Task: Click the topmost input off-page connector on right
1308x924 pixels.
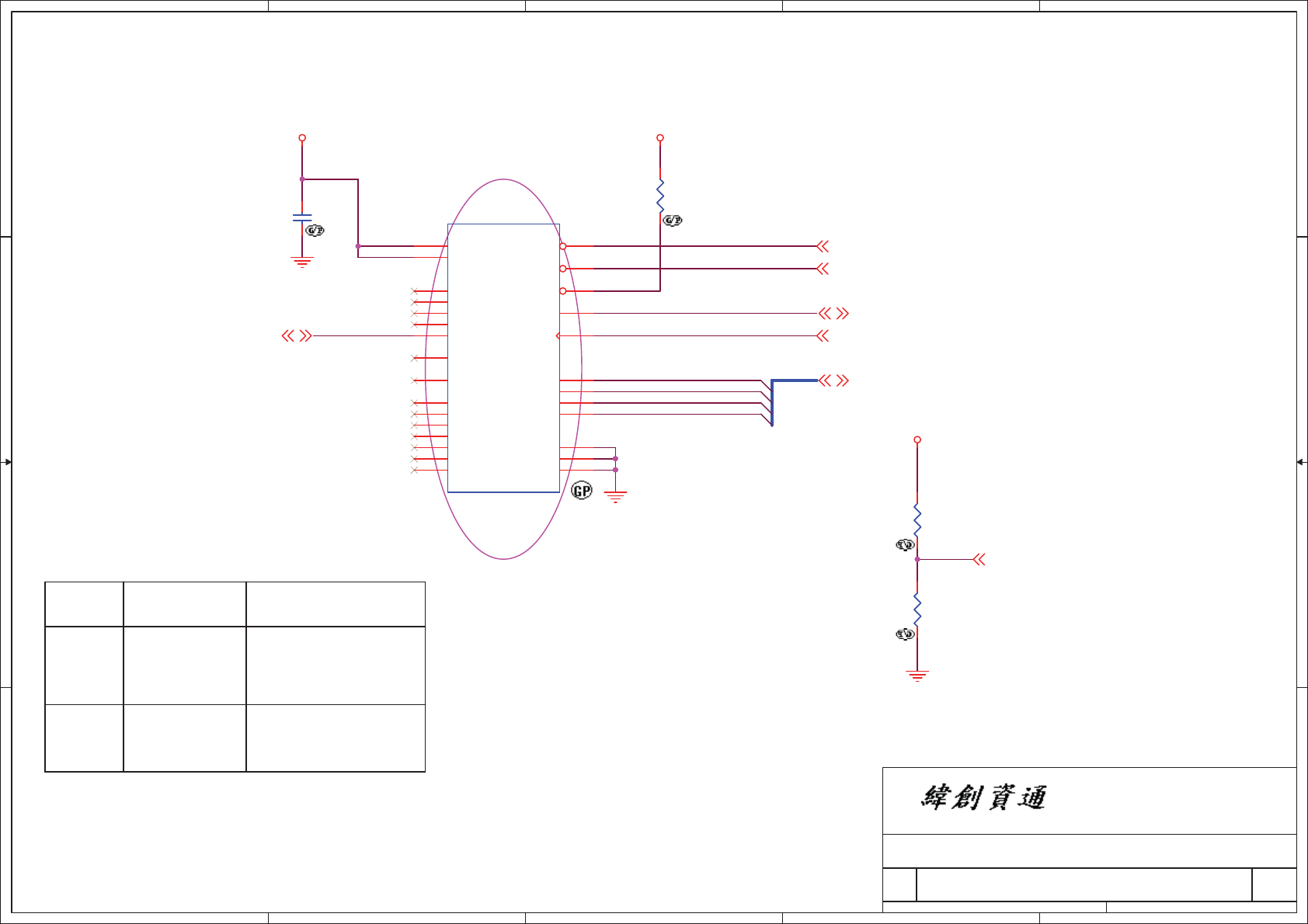Action: point(823,246)
